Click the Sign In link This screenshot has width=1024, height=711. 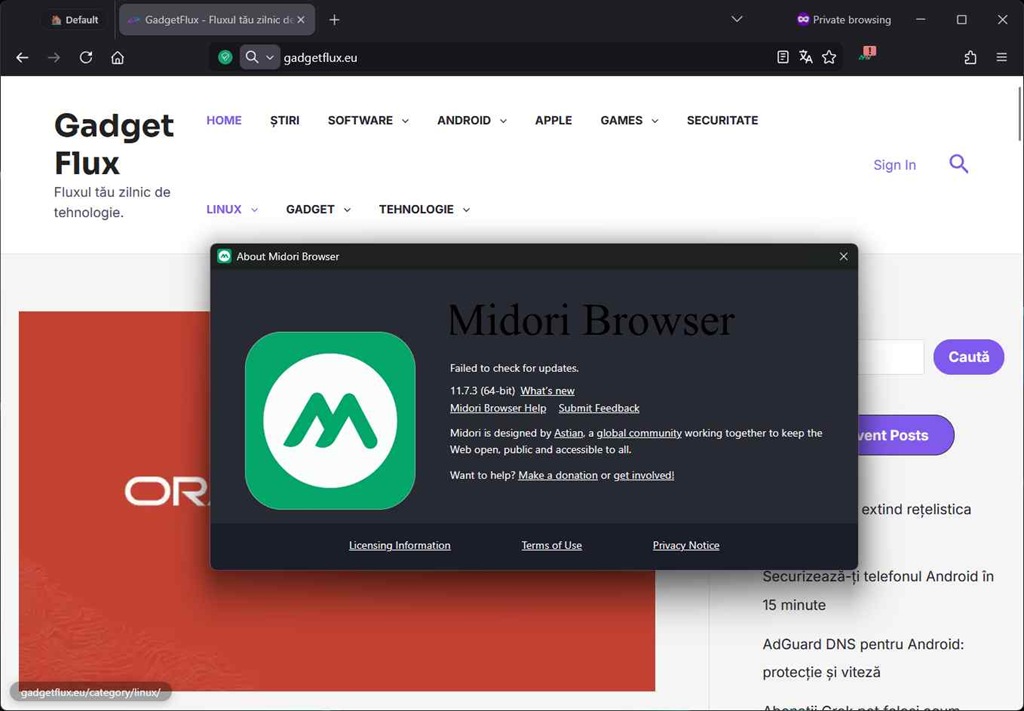tap(895, 165)
